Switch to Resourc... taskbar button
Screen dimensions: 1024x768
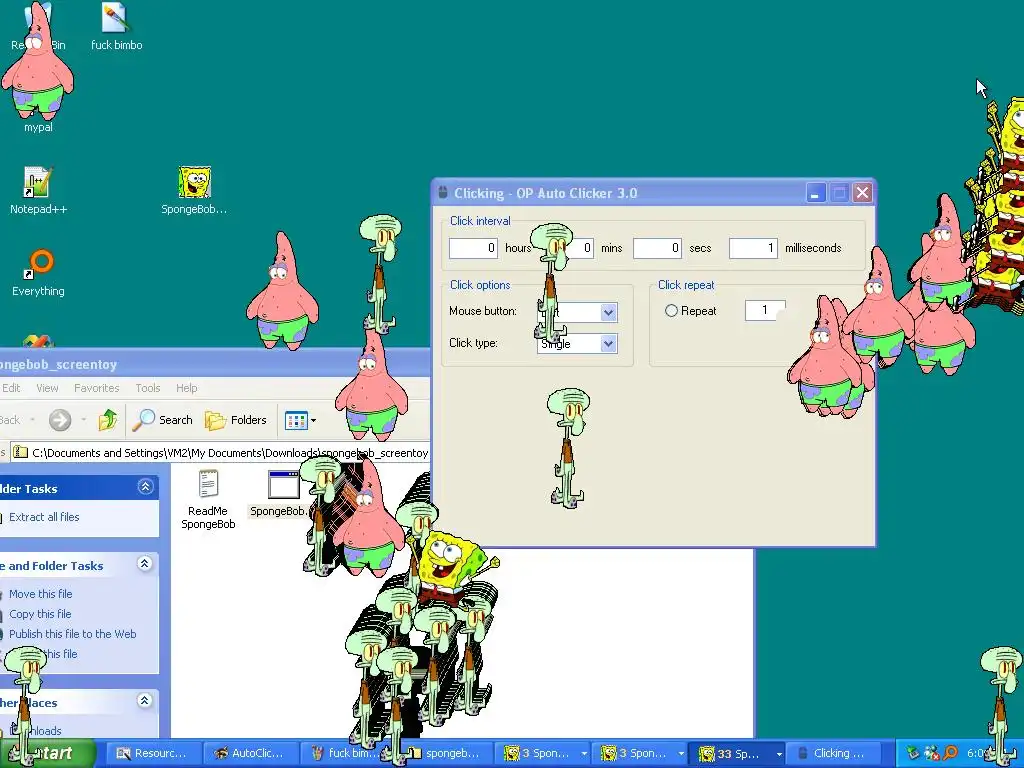(152, 754)
